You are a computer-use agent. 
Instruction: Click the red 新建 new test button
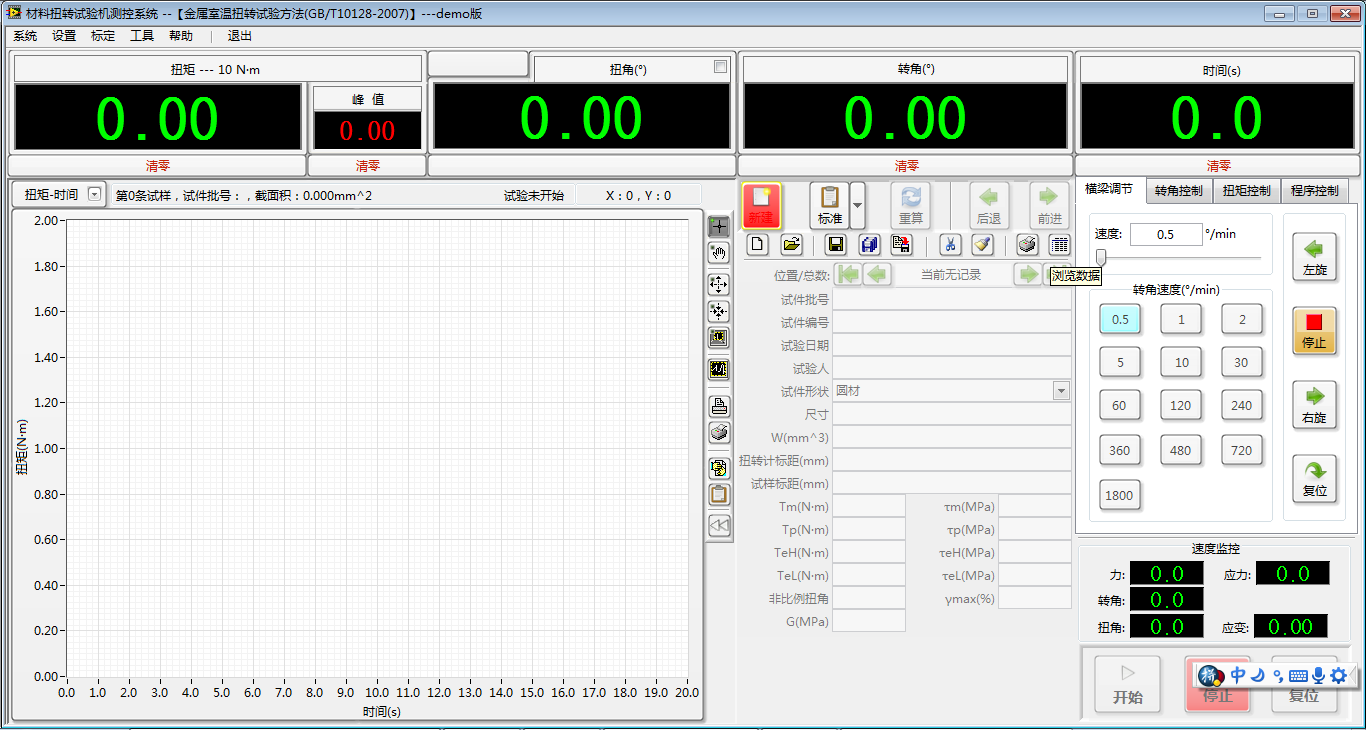762,205
